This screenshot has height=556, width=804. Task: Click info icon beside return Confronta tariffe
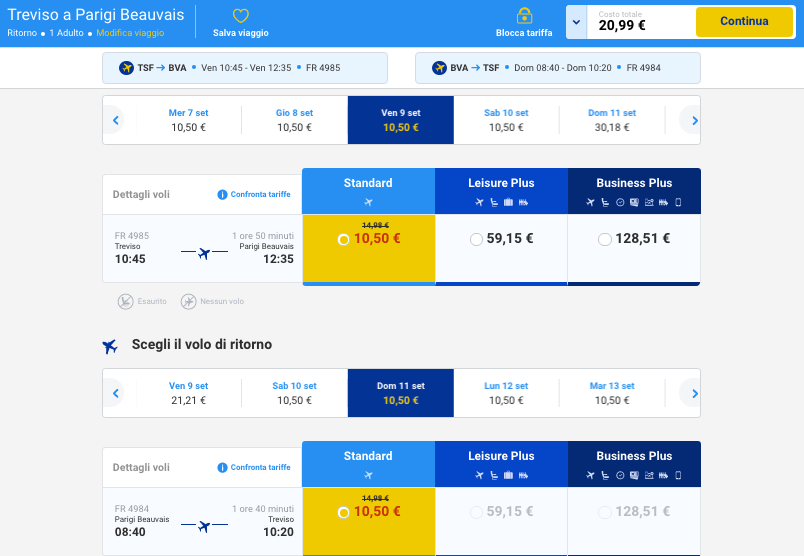pyautogui.click(x=222, y=467)
